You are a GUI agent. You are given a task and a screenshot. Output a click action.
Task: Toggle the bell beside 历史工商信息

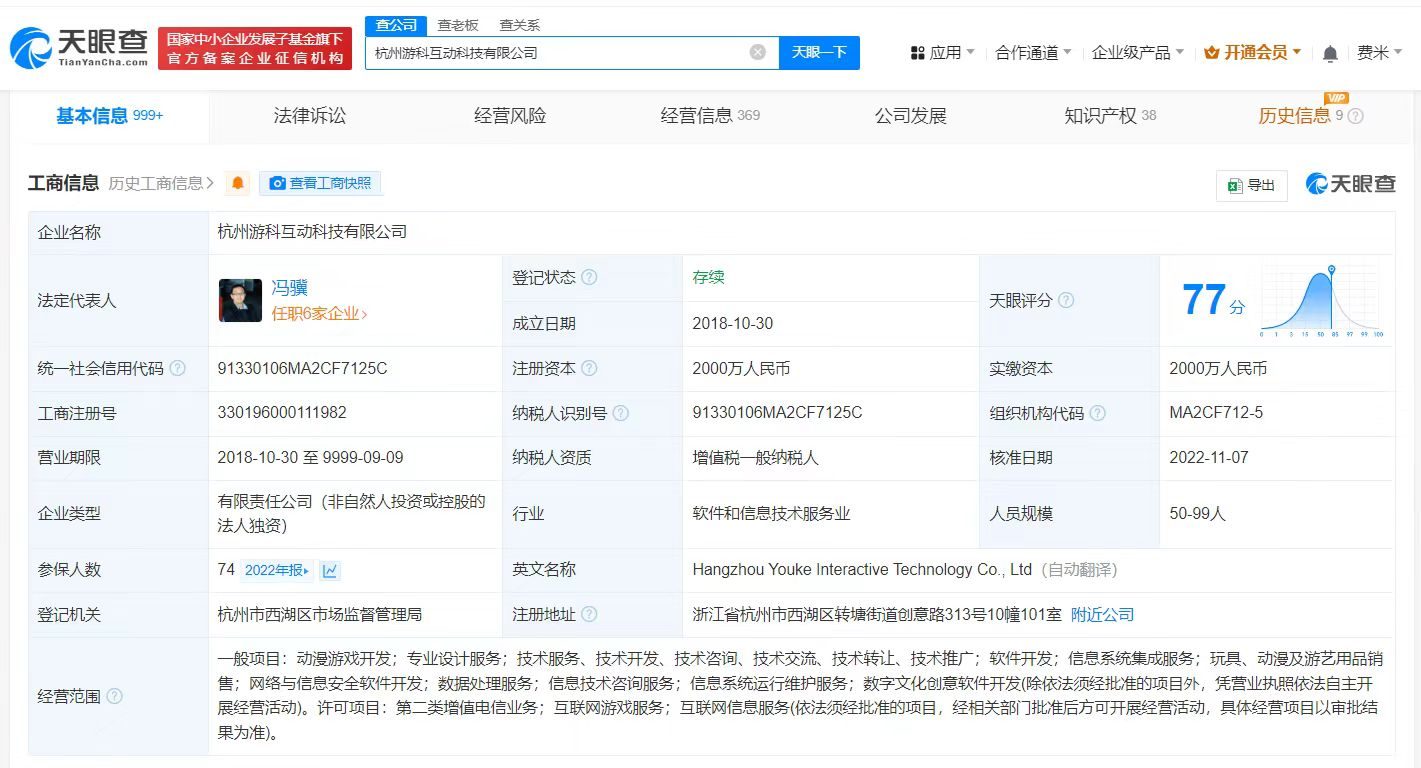tap(236, 183)
